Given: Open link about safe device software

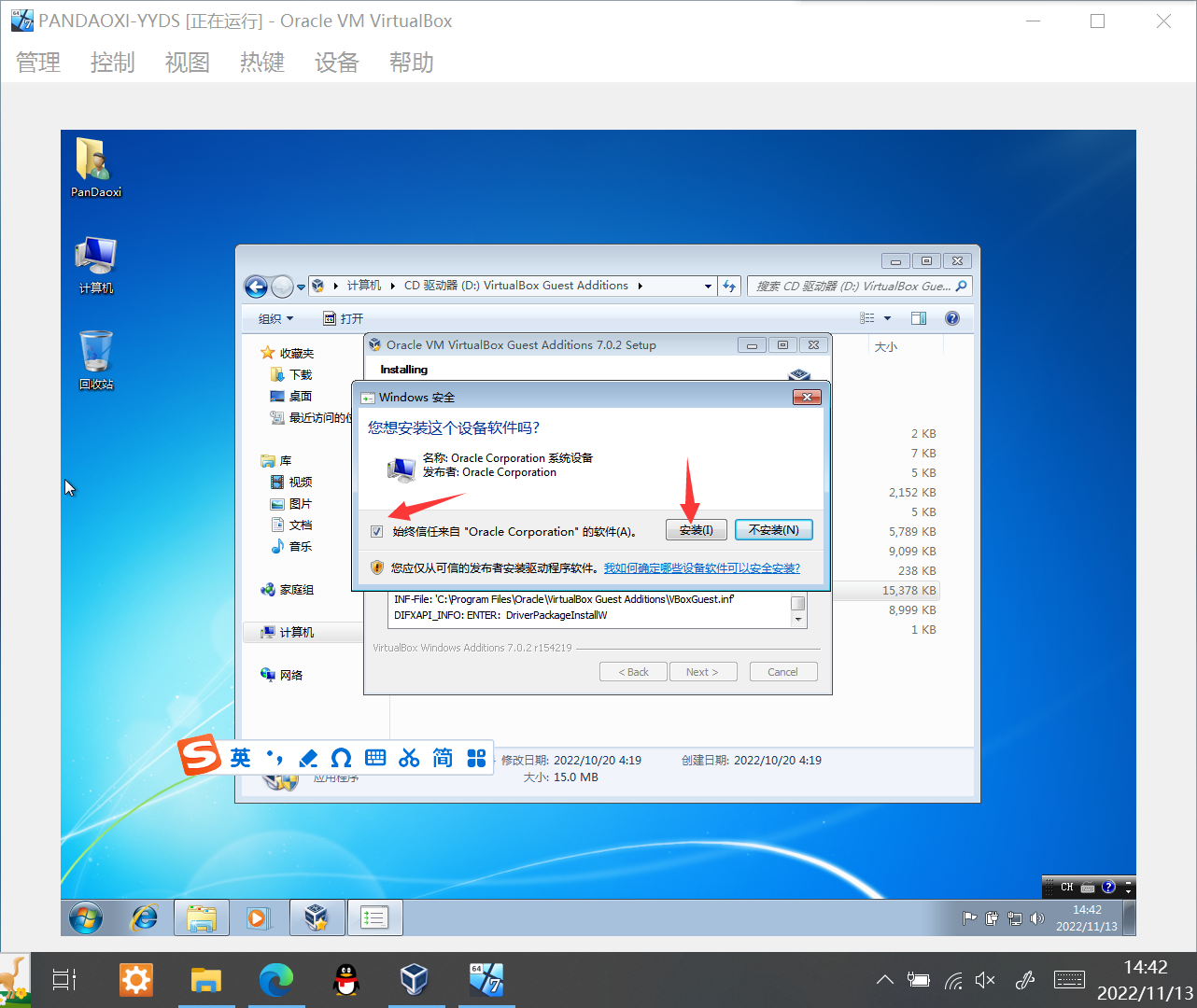Looking at the screenshot, I should point(702,567).
